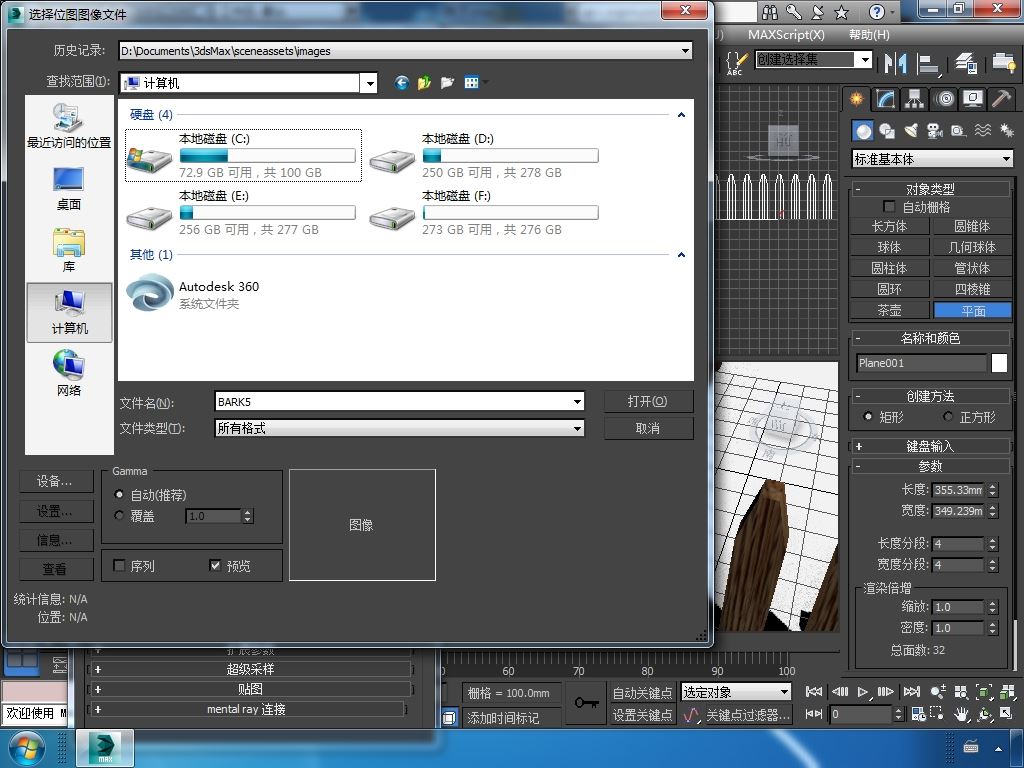Collapse the 硬盘 (4) group
The image size is (1024, 768).
point(681,115)
